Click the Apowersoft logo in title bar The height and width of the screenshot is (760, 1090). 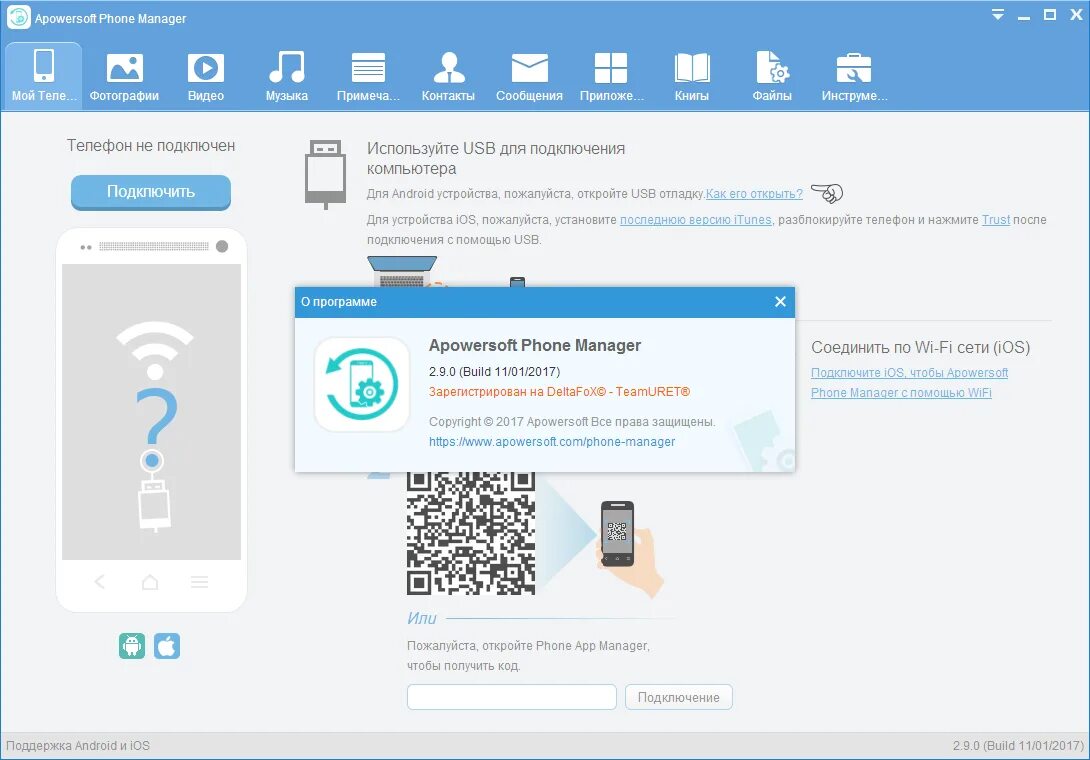19,18
